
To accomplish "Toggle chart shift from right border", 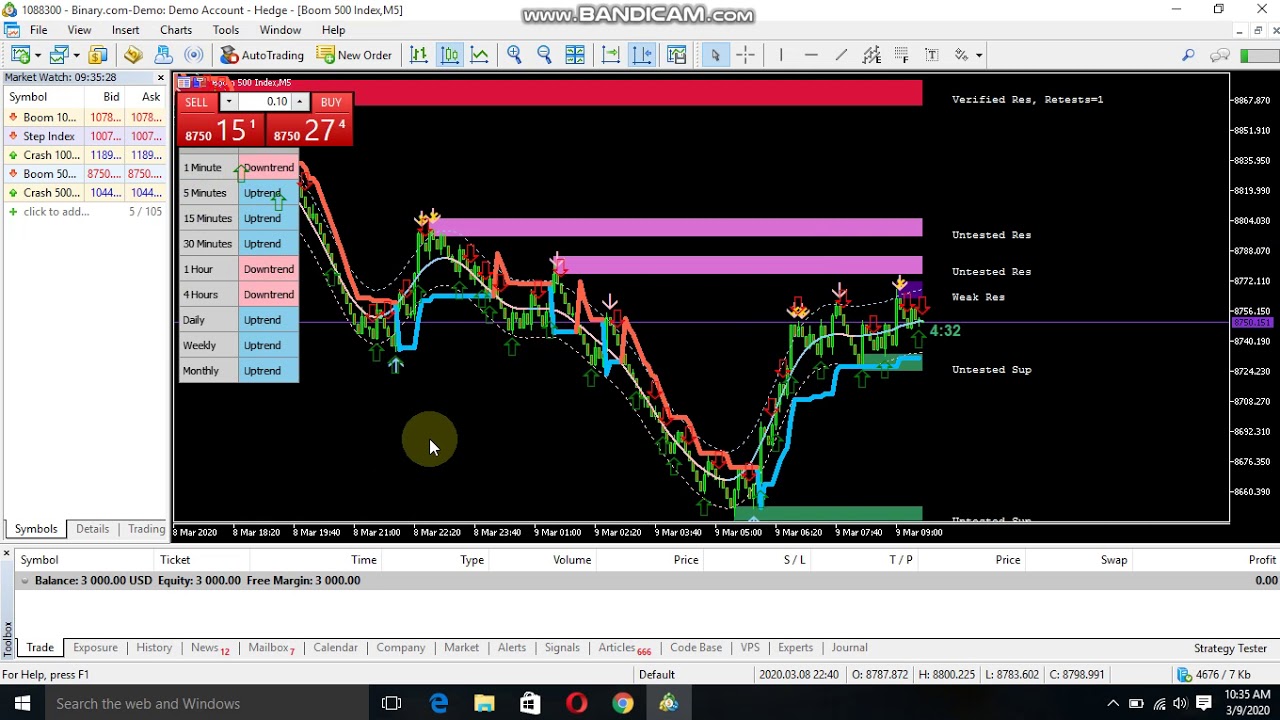I will pyautogui.click(x=642, y=55).
